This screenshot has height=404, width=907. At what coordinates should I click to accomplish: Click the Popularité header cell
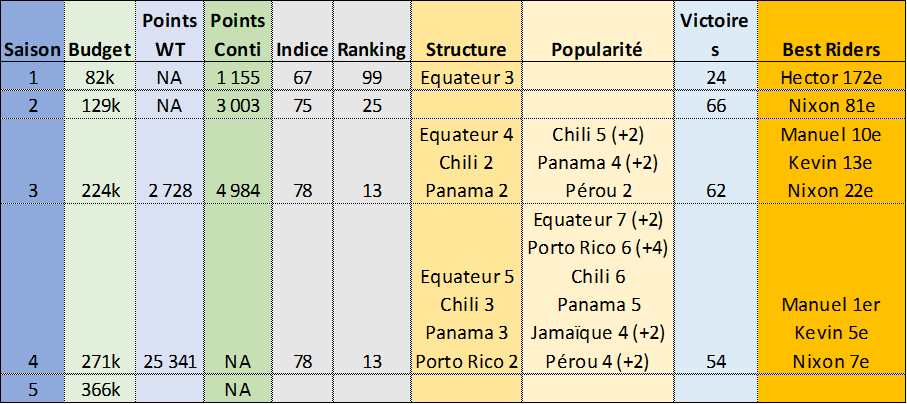(x=598, y=49)
